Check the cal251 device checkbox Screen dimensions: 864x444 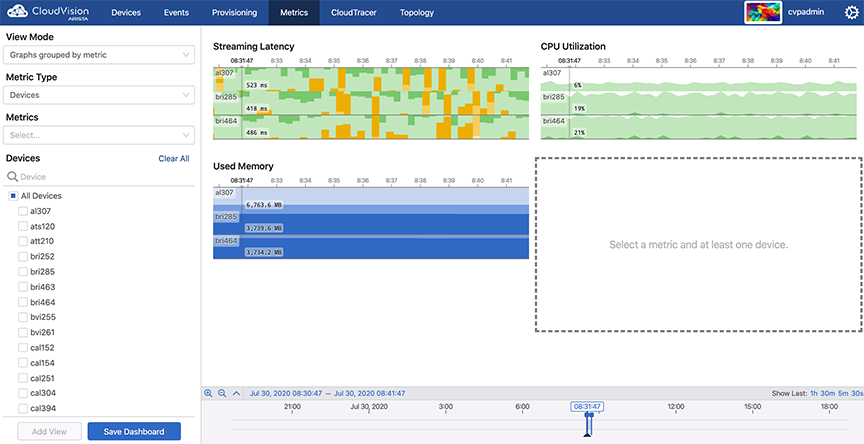point(23,378)
